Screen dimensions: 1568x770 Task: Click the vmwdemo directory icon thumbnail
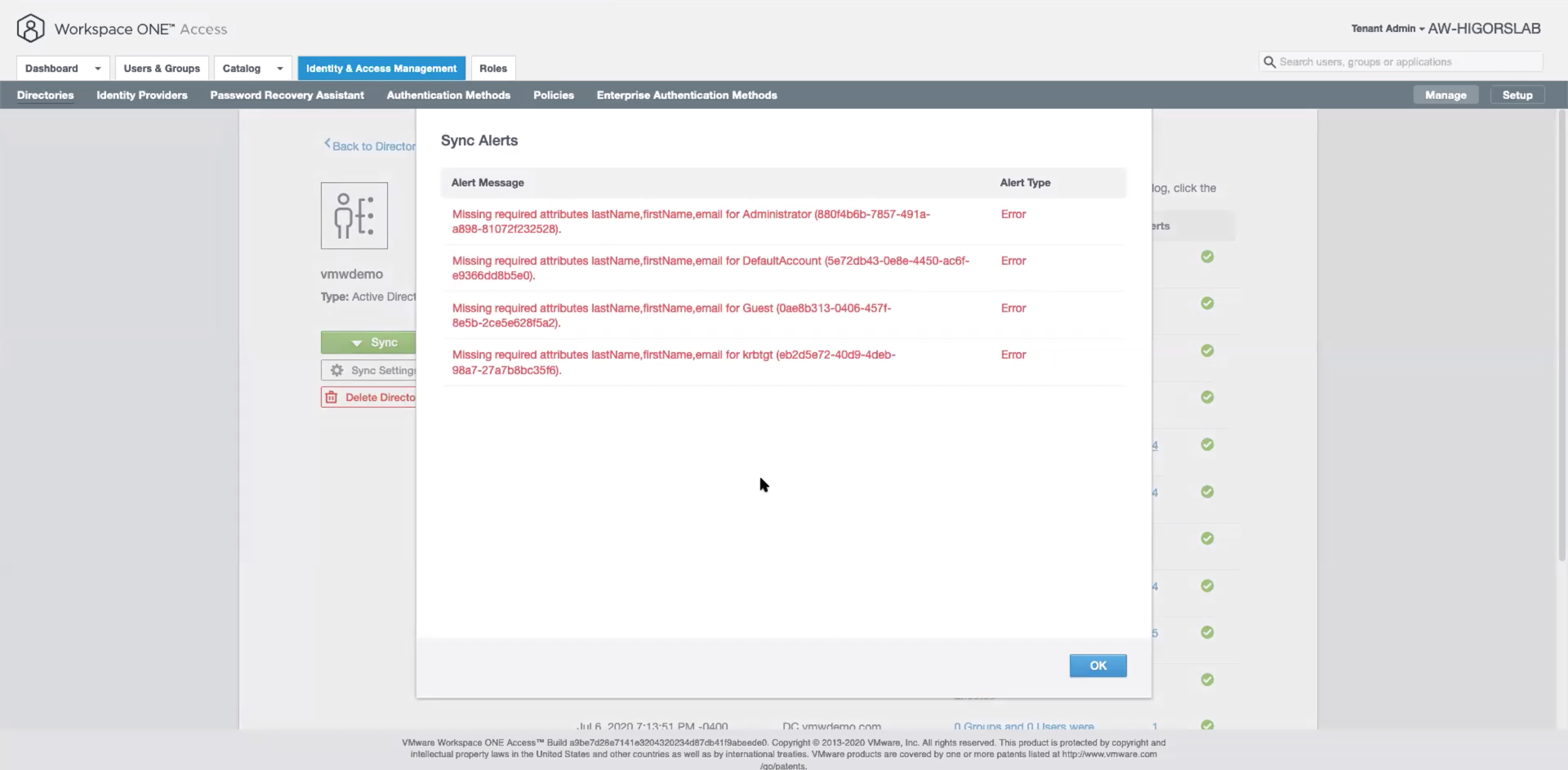(x=354, y=216)
